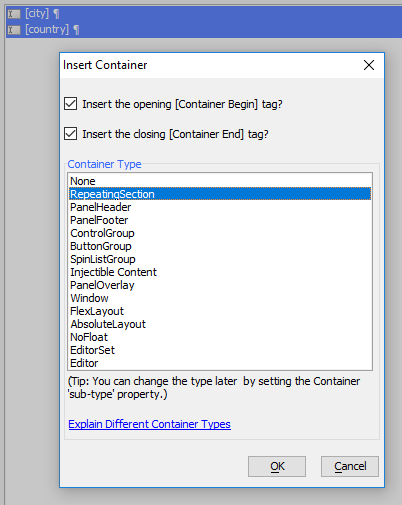The image size is (402, 505).
Task: Choose Window container type
Action: click(x=220, y=298)
